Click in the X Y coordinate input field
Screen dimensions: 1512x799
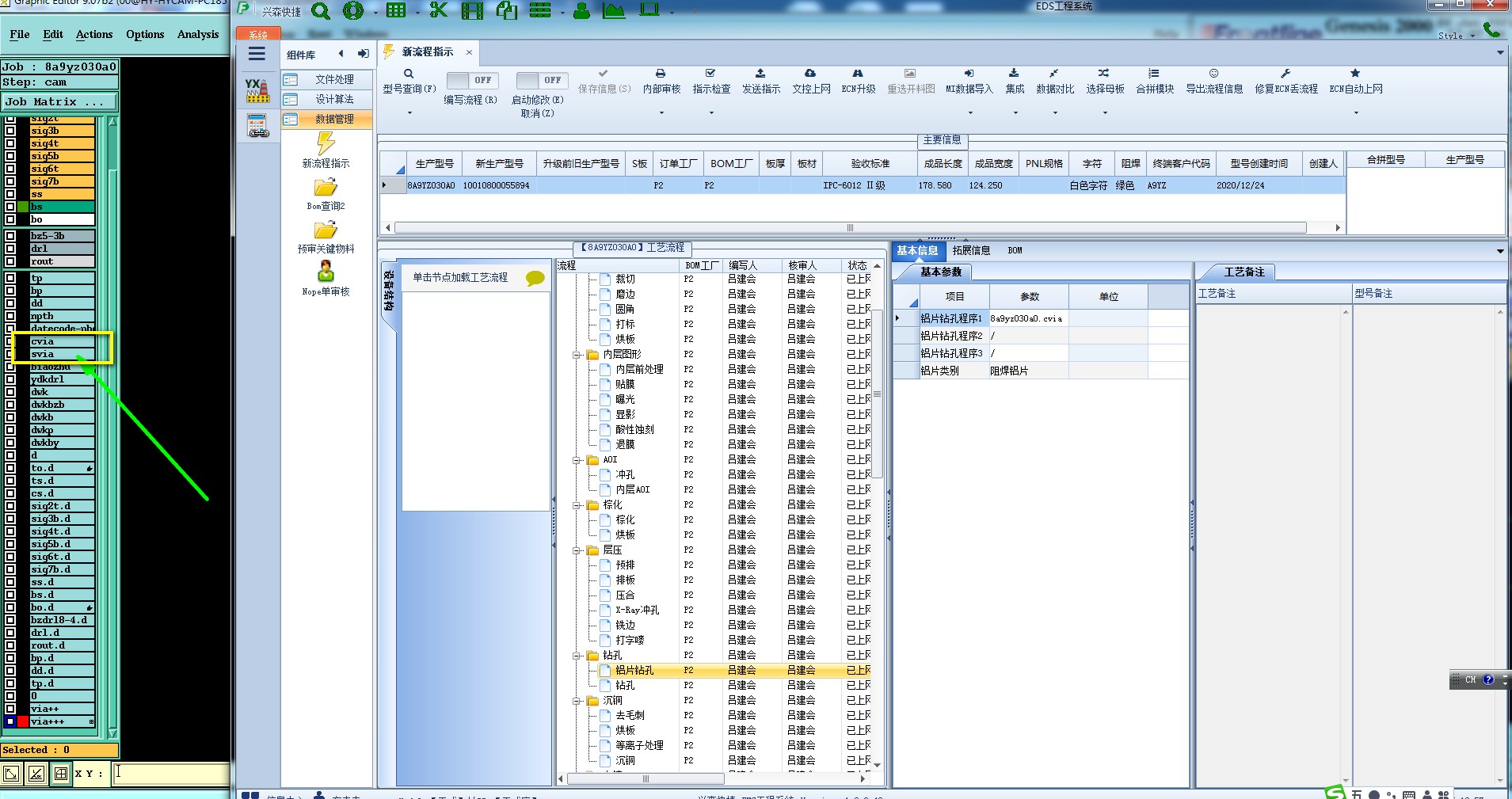click(171, 774)
